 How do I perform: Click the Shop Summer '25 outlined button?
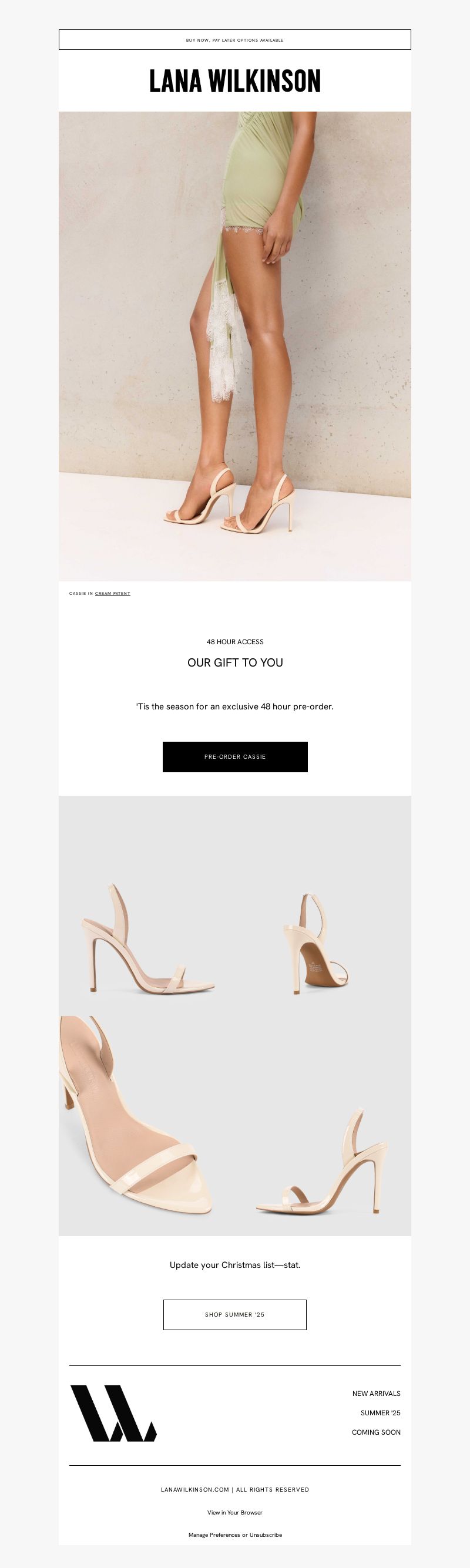pos(235,1314)
